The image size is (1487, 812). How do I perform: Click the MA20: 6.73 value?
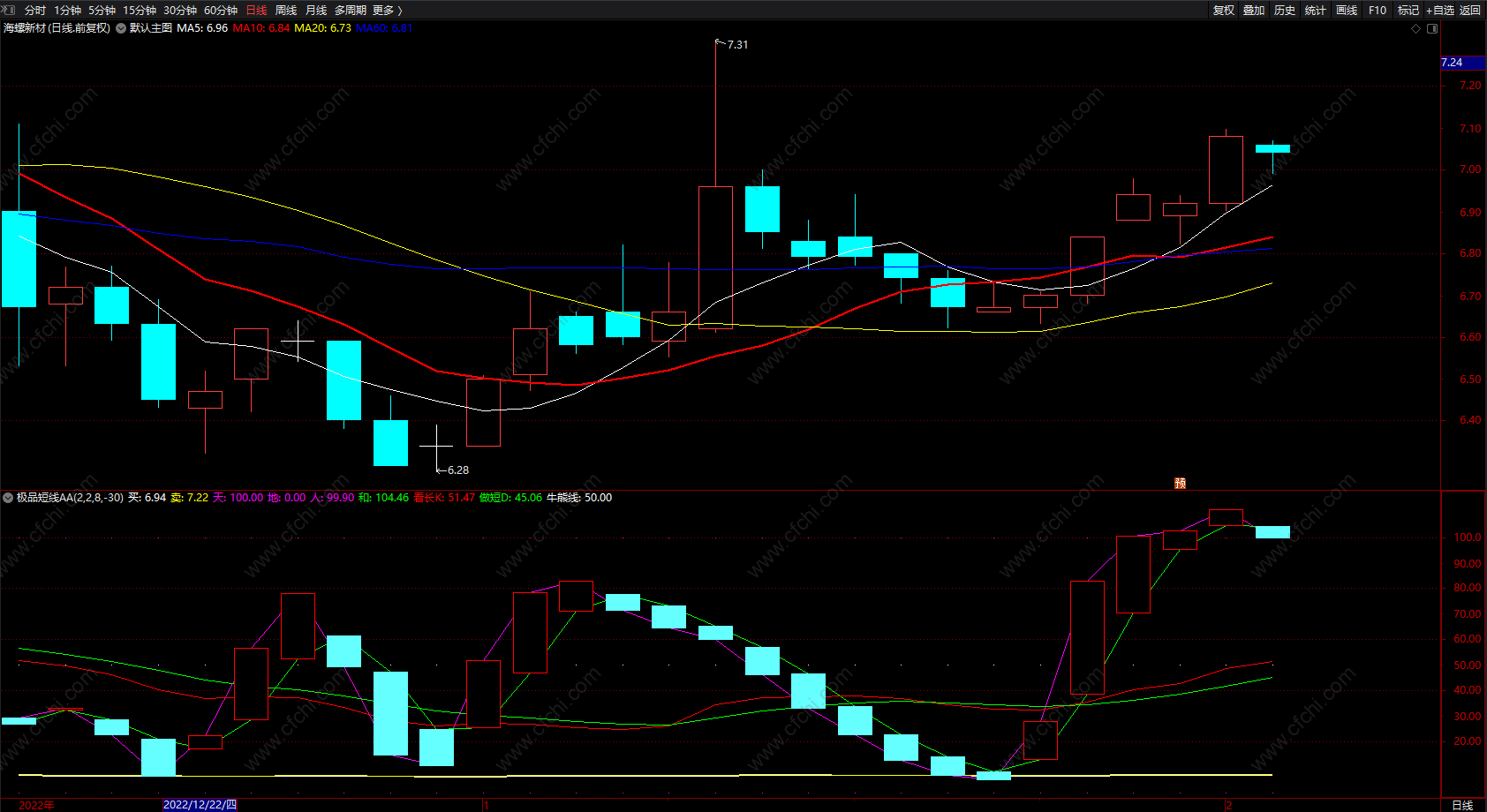322,28
